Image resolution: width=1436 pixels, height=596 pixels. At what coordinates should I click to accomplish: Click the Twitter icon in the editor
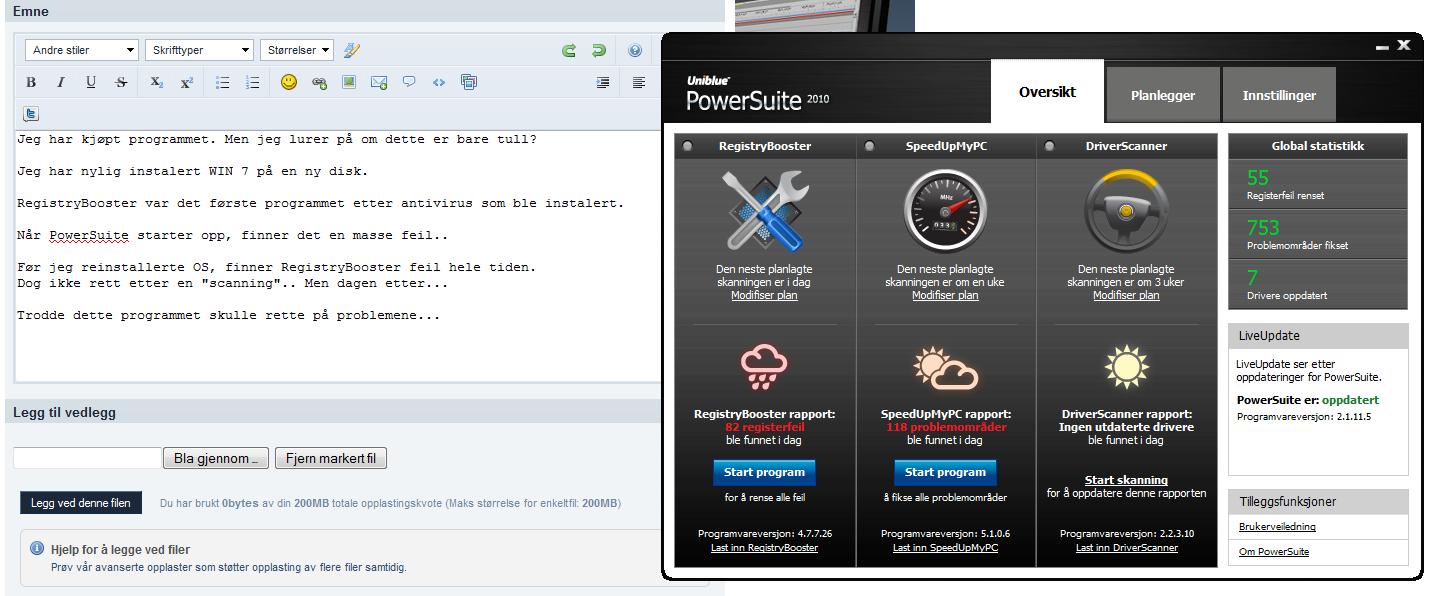31,114
